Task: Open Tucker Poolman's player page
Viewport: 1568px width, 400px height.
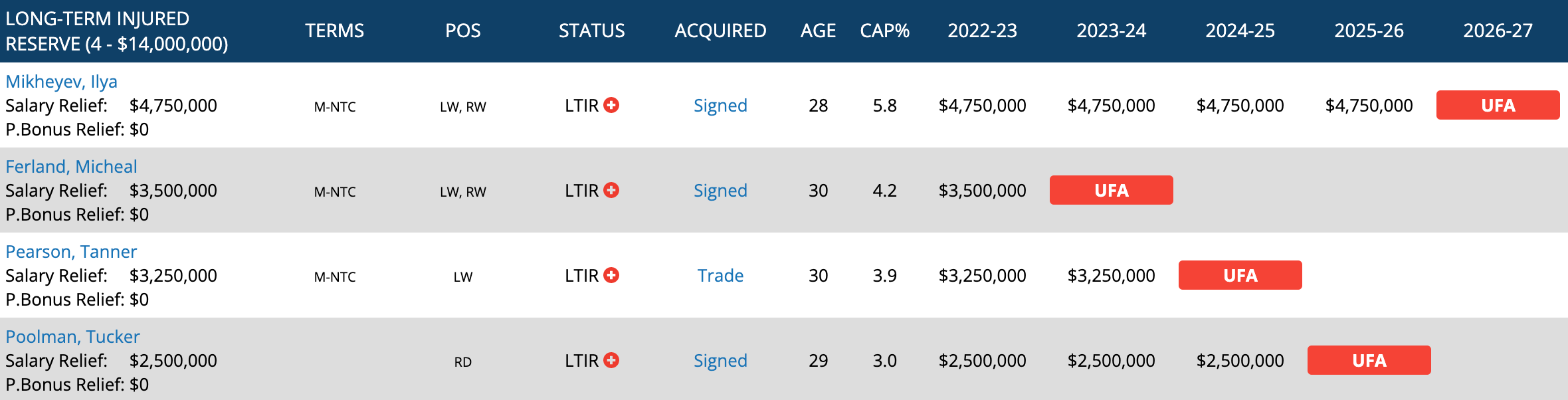Action: [x=72, y=336]
